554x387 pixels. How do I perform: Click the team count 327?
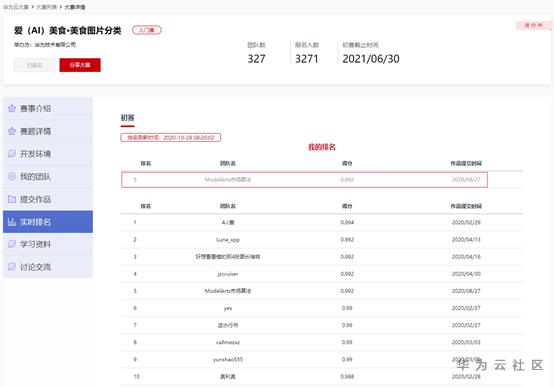pyautogui.click(x=257, y=59)
